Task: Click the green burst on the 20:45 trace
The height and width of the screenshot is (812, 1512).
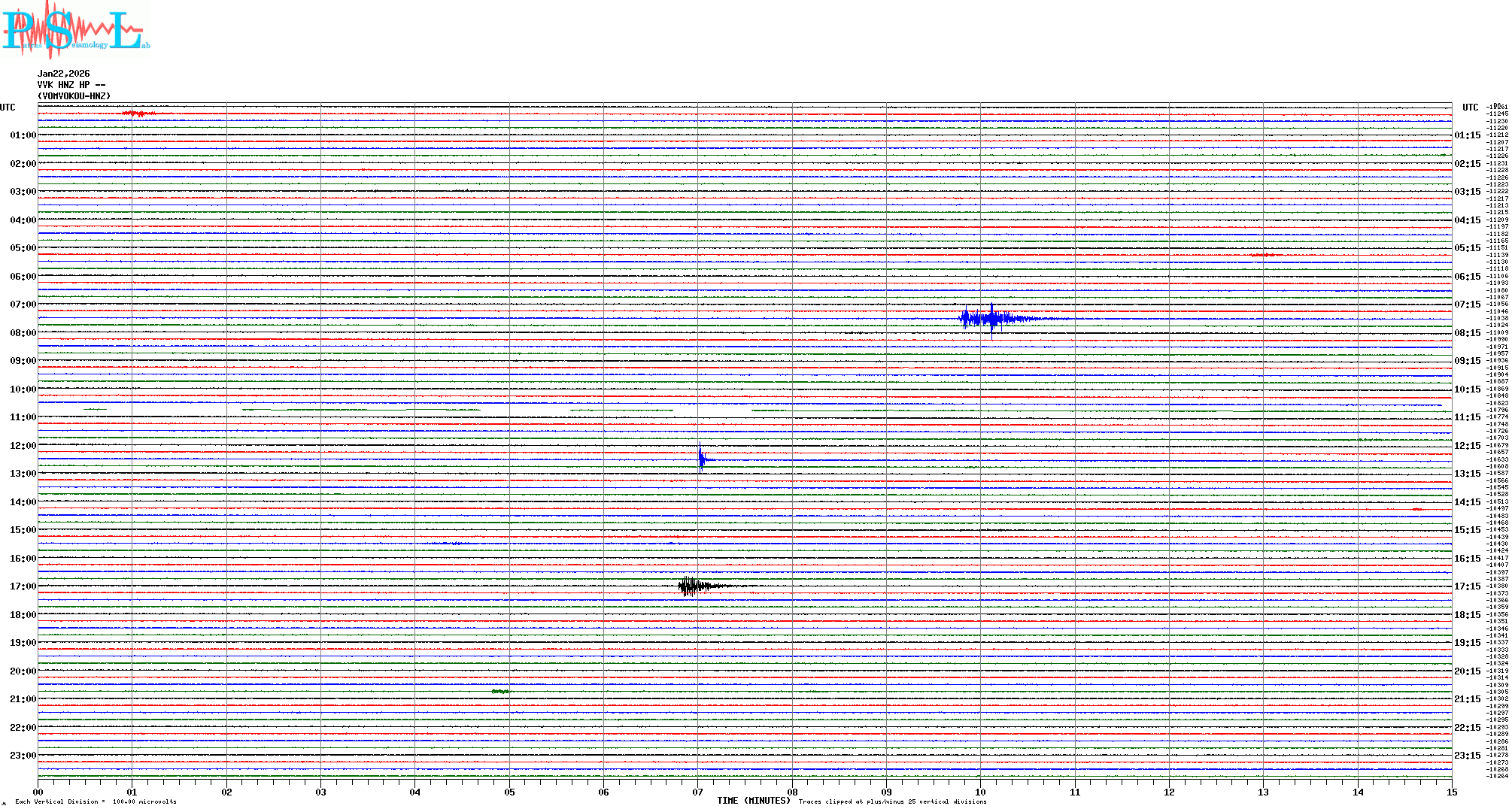Action: tap(501, 691)
